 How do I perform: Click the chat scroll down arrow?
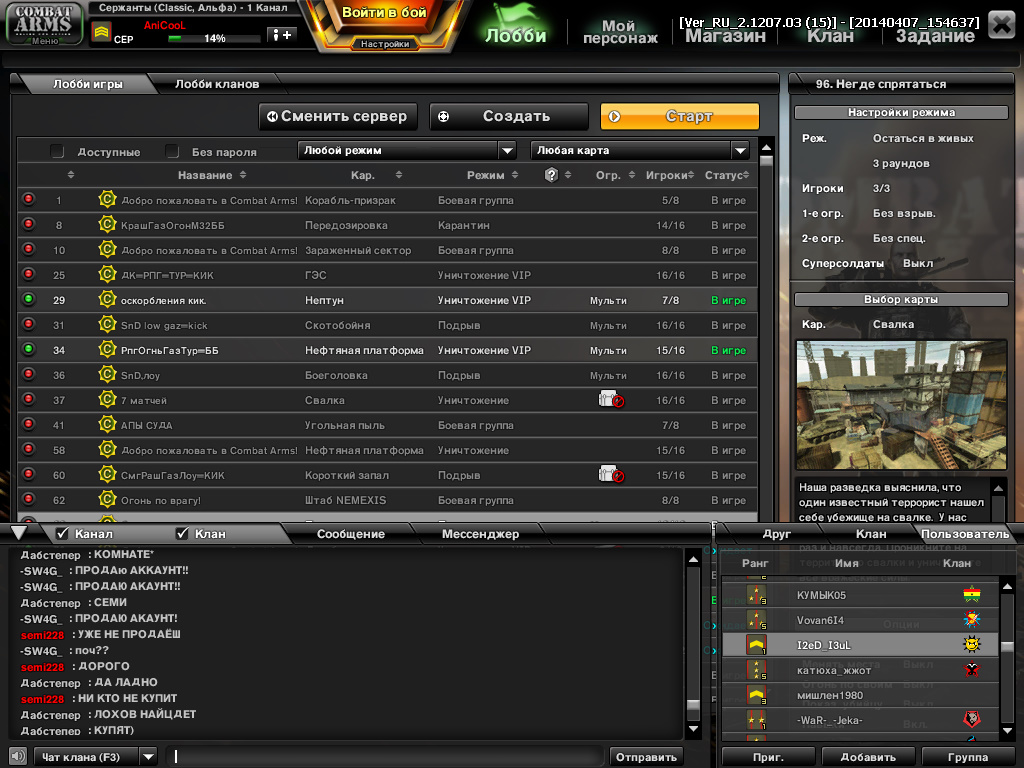694,729
